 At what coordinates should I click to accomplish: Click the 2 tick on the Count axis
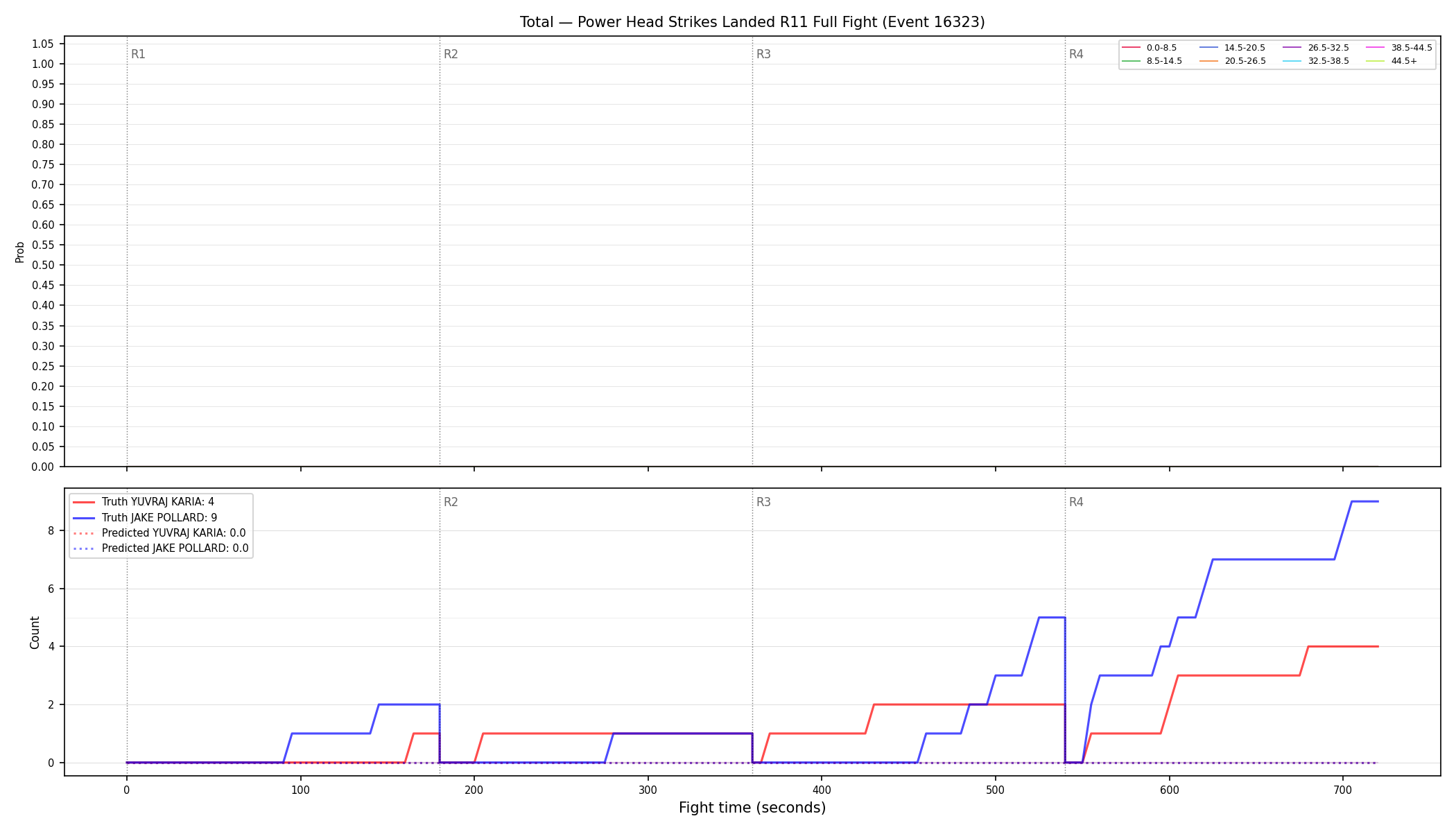point(51,704)
